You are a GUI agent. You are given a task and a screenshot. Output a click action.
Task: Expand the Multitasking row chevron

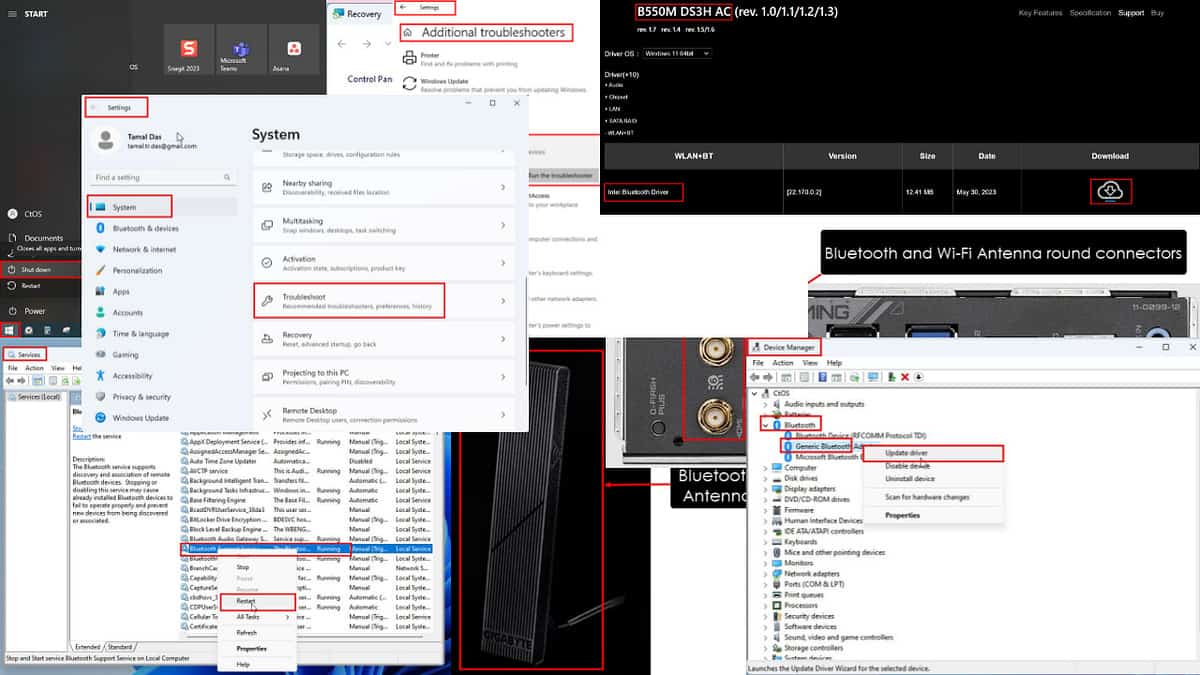coord(503,224)
